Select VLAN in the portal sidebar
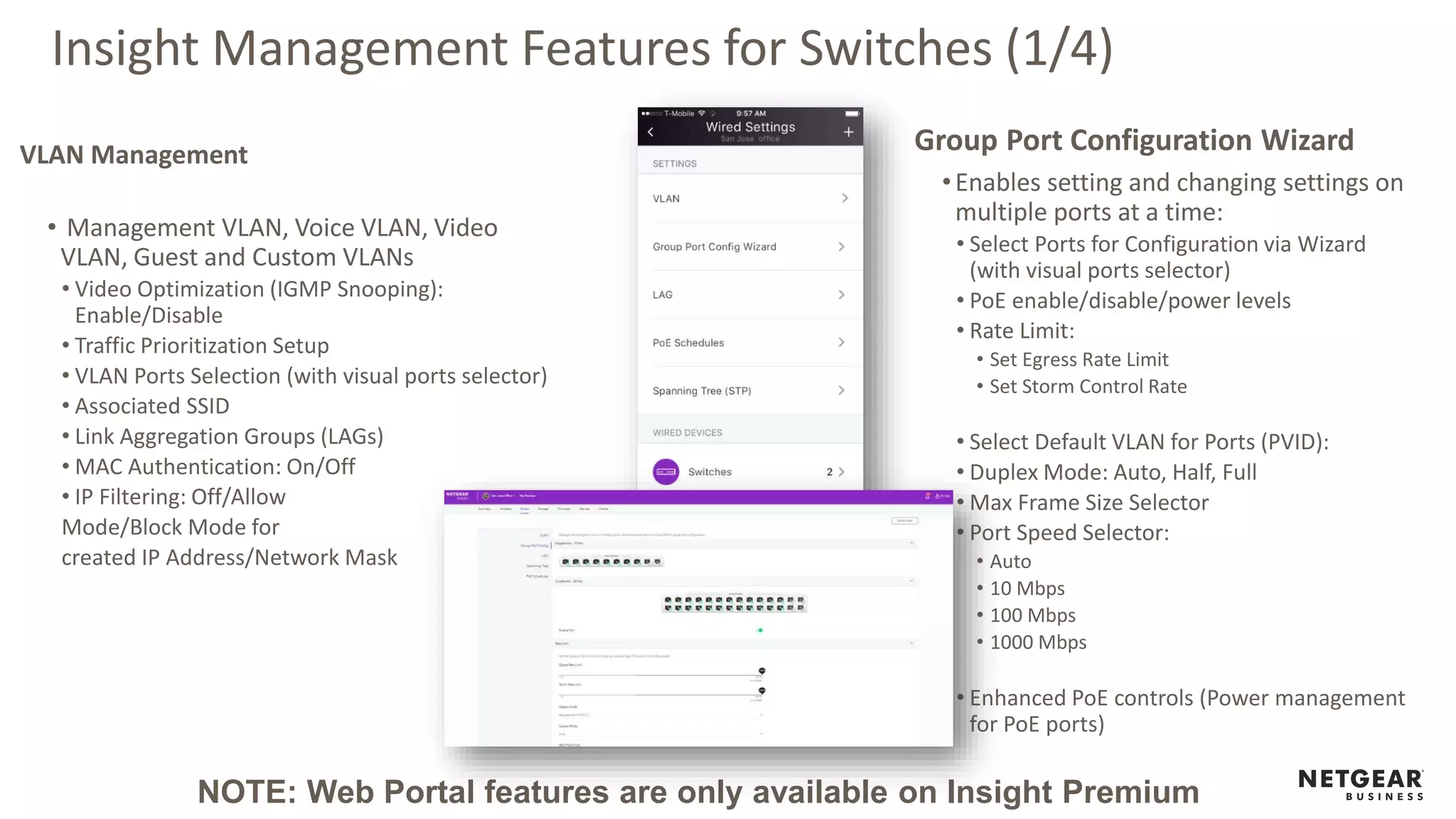Screen dimensions: 1456x819 (544, 535)
